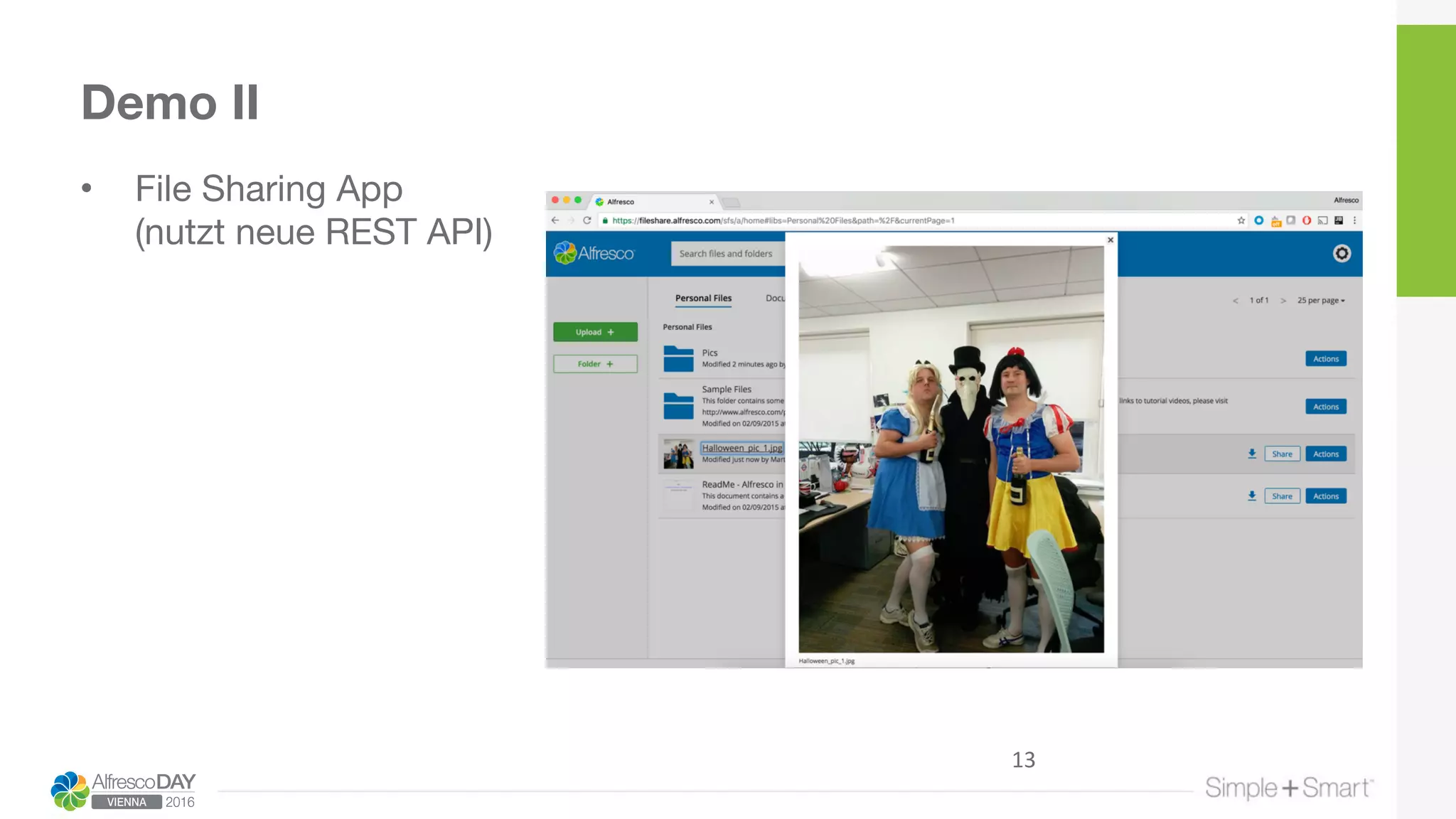1456x819 pixels.
Task: Open Actions for the ReadMe document
Action: [x=1326, y=496]
